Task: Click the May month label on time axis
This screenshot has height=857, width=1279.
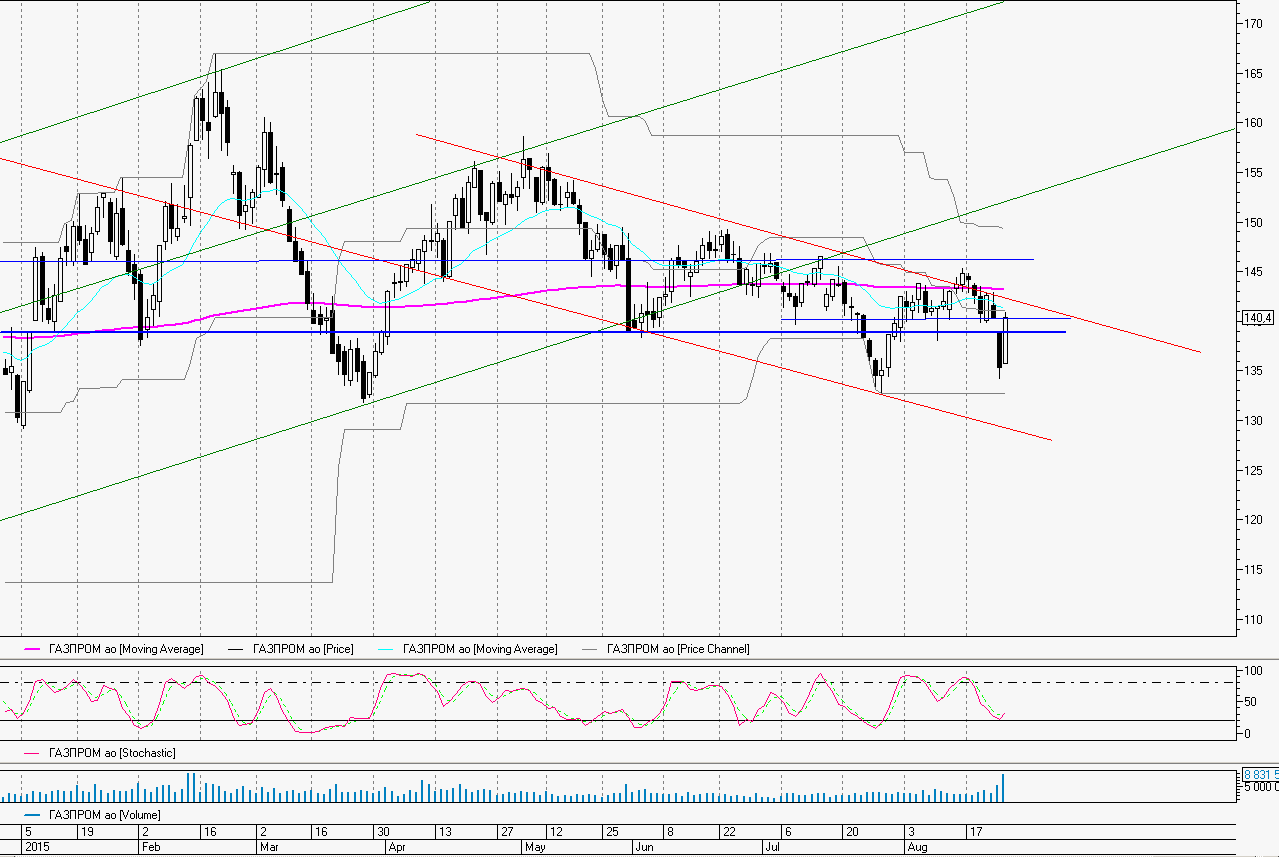Action: (535, 847)
